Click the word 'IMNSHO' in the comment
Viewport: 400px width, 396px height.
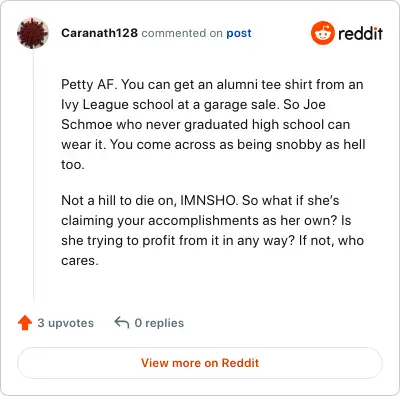(208, 200)
